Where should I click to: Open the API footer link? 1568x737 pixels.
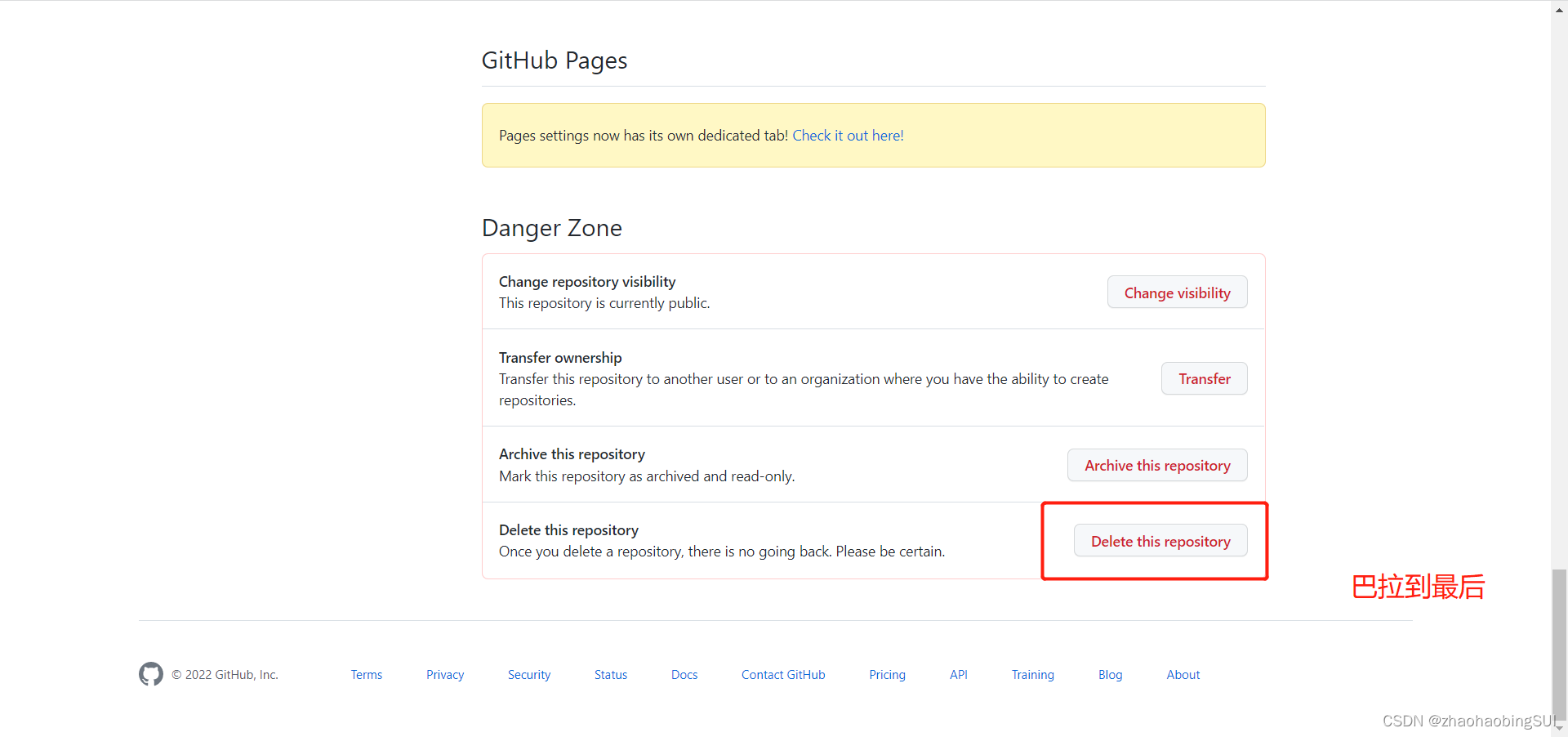pos(959,675)
